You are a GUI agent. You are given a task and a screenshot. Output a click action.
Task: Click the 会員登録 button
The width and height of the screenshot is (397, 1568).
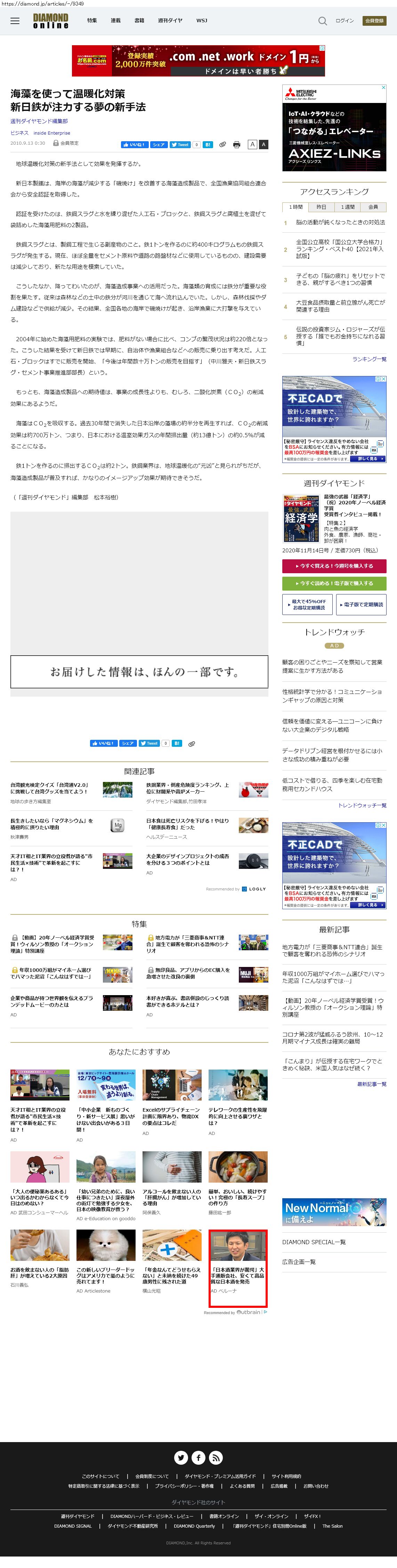coord(374,21)
